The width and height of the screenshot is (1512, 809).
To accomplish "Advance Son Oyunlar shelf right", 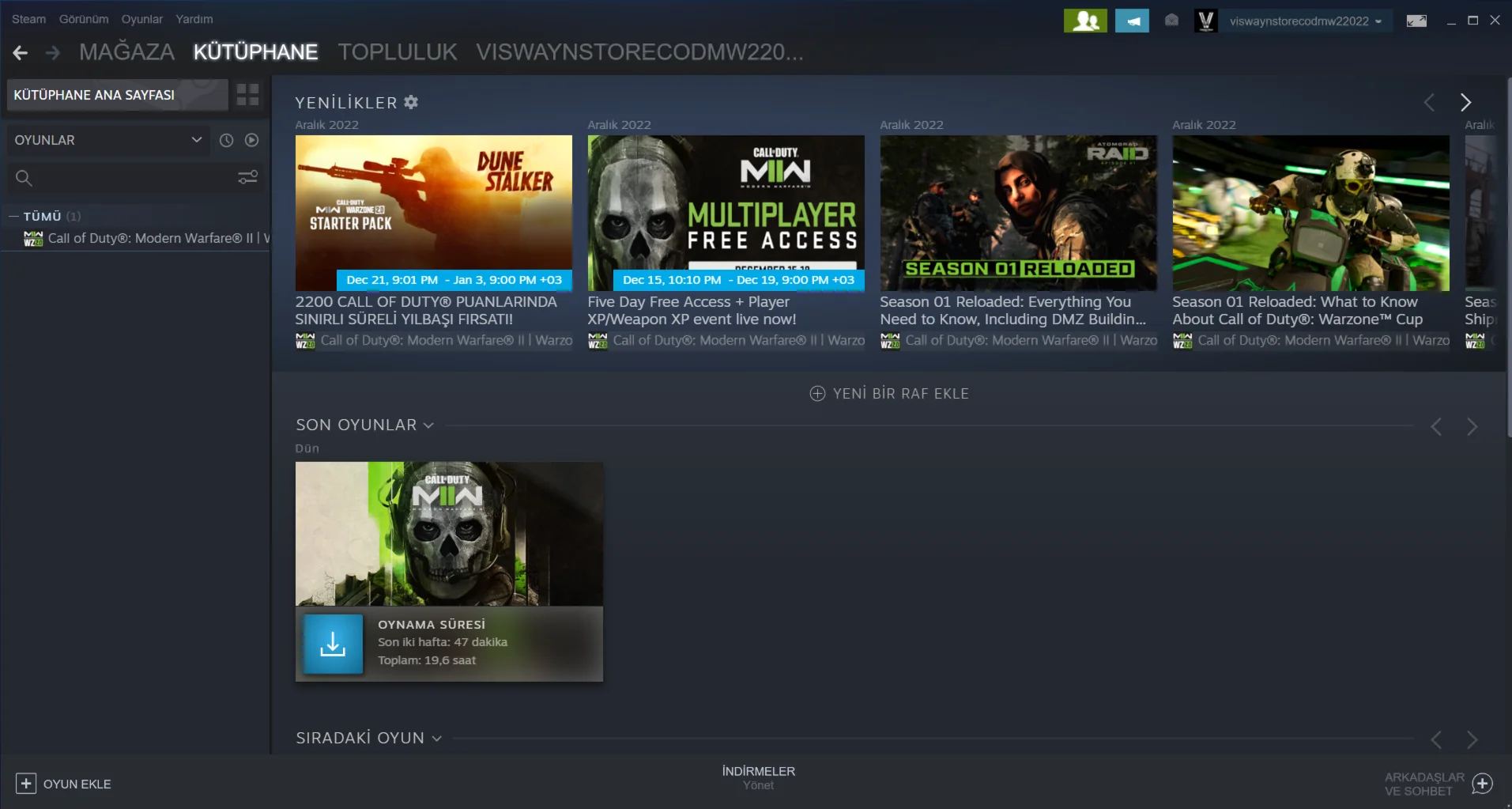I will [1472, 427].
